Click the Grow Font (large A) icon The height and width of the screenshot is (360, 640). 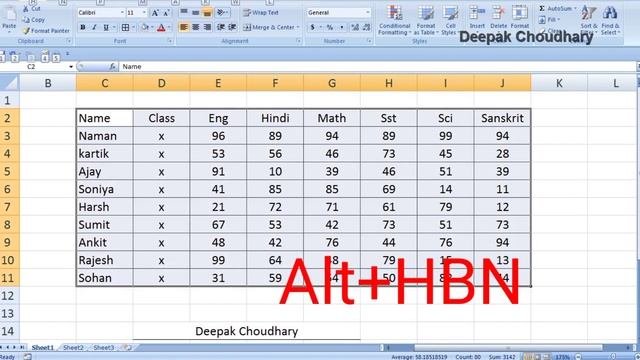coord(155,13)
